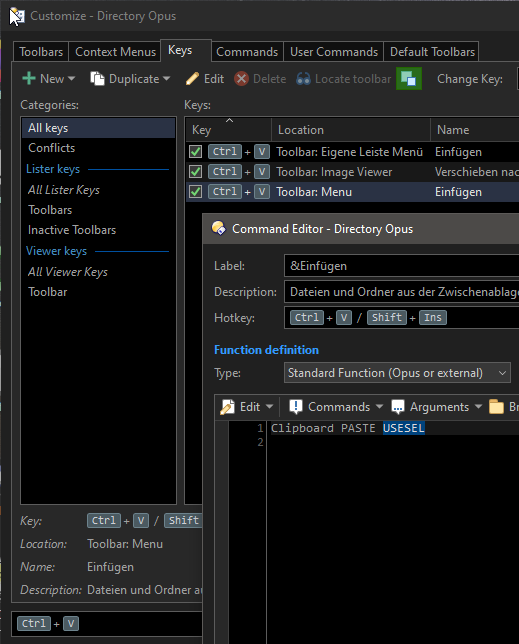Click the Label field containing &Einfügen
Image resolution: width=519 pixels, height=644 pixels.
pos(402,266)
